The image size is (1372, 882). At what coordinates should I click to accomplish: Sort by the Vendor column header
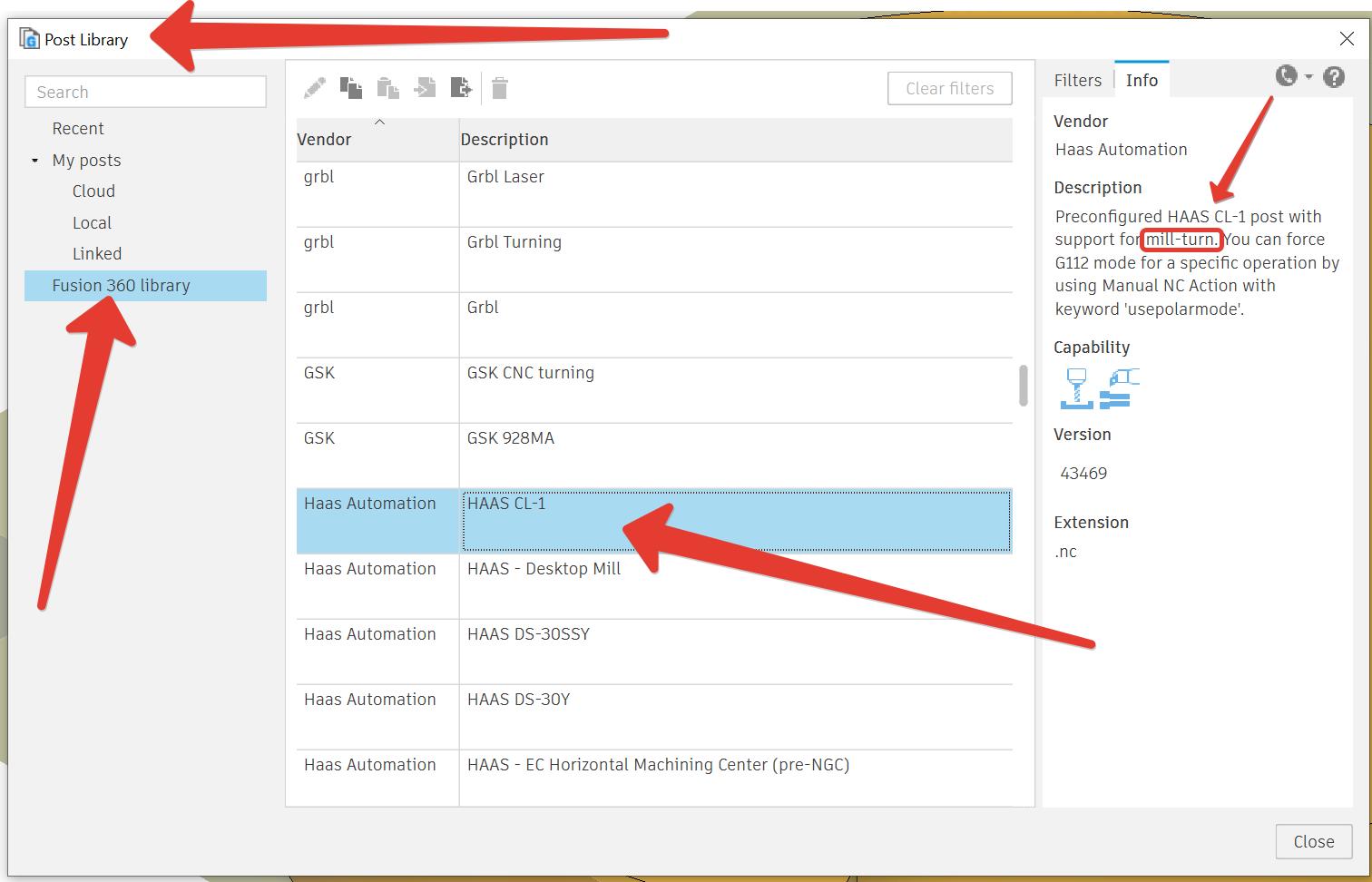tap(377, 140)
